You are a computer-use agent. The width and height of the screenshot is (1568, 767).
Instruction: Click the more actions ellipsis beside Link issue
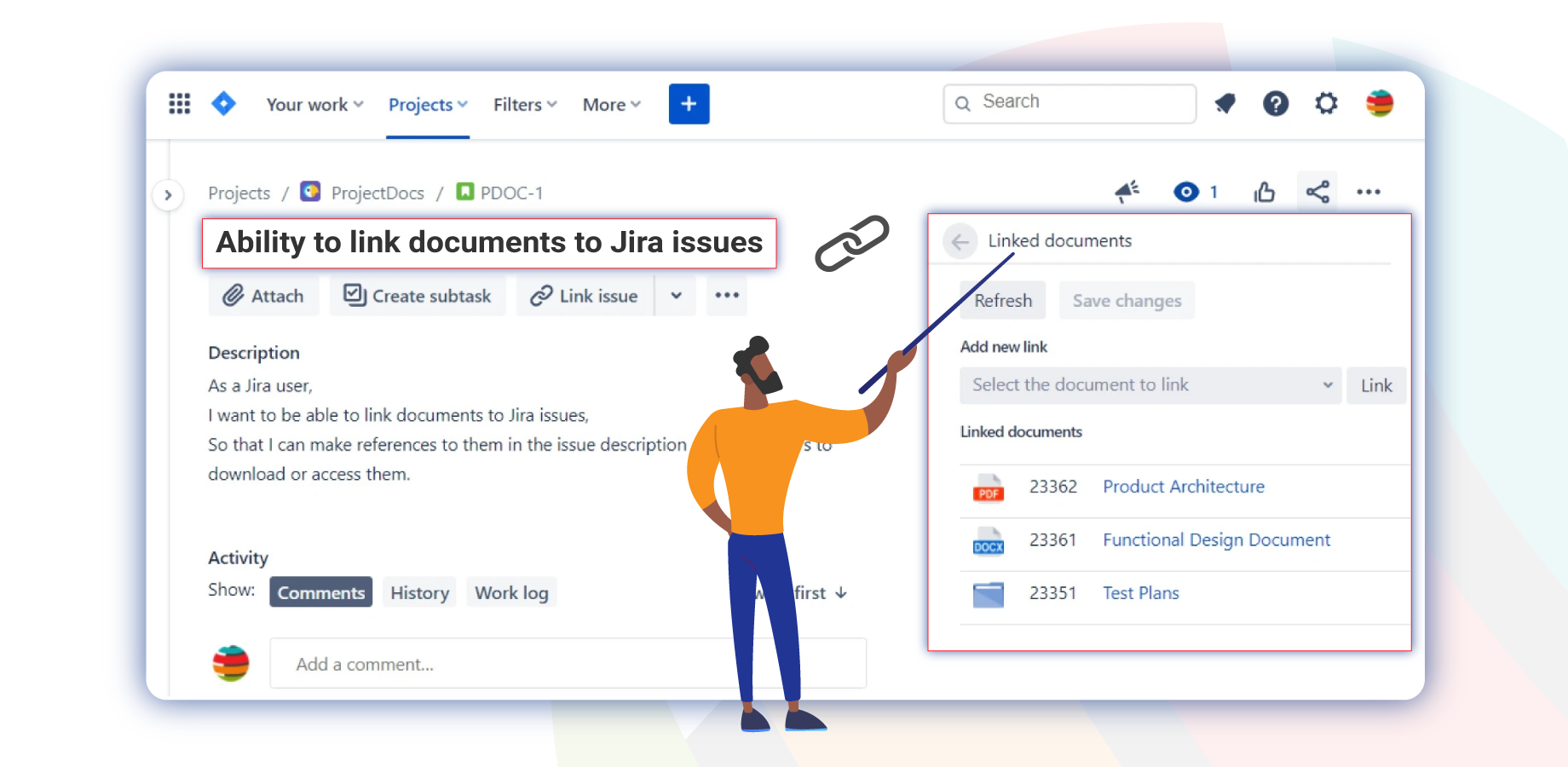(x=727, y=296)
